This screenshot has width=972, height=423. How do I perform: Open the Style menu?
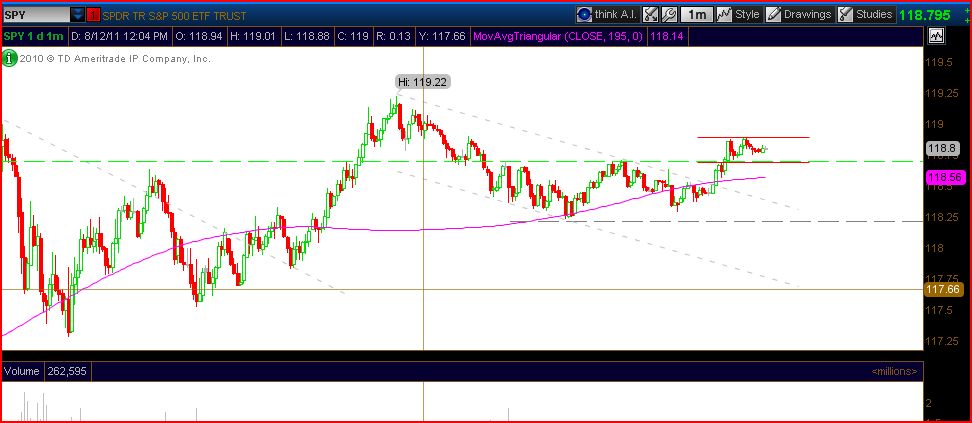(740, 14)
